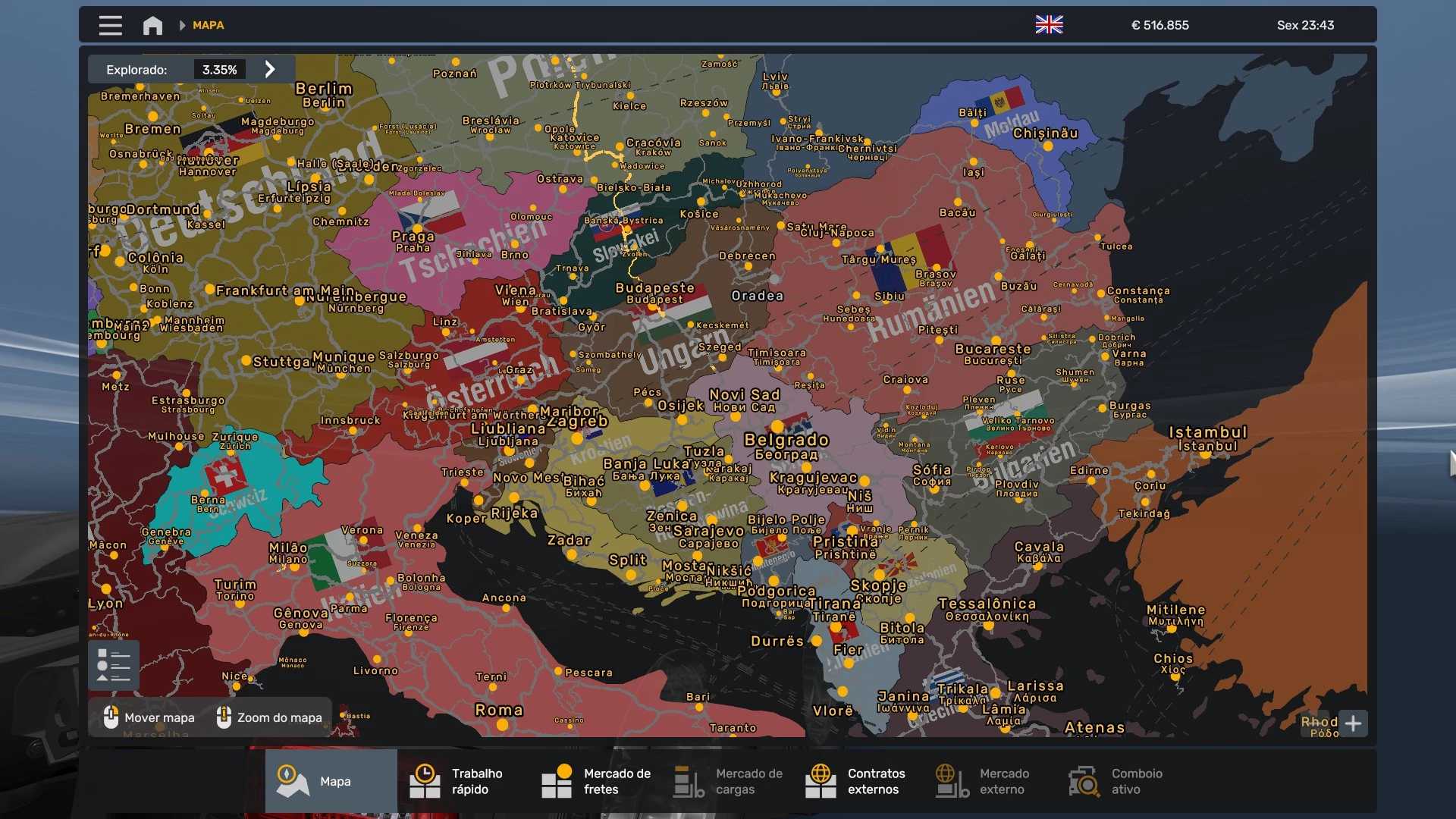This screenshot has height=819, width=1456.
Task: Select Budapeste city on the map
Action: pyautogui.click(x=654, y=288)
